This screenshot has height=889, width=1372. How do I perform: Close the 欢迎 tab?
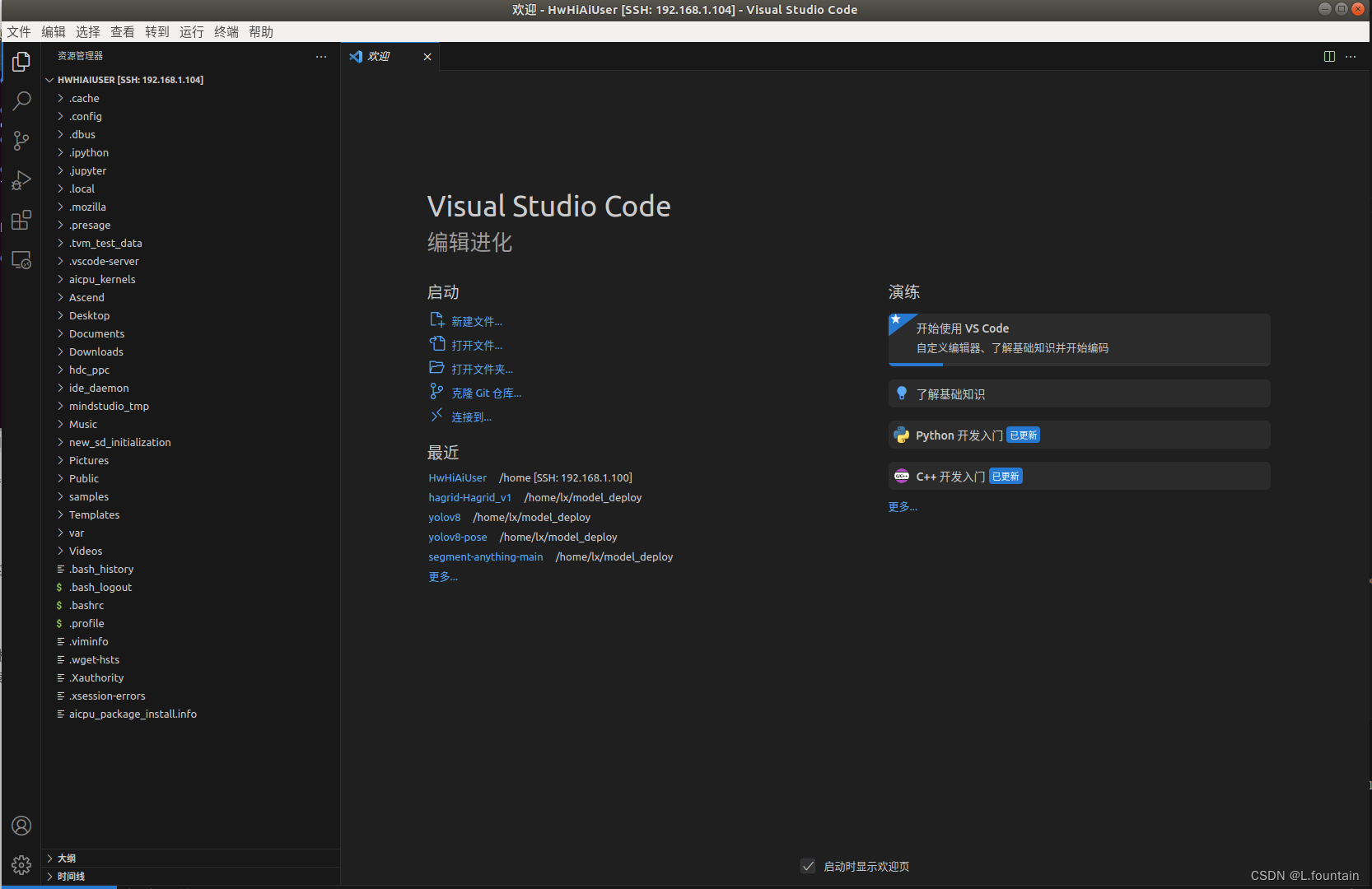tap(427, 57)
